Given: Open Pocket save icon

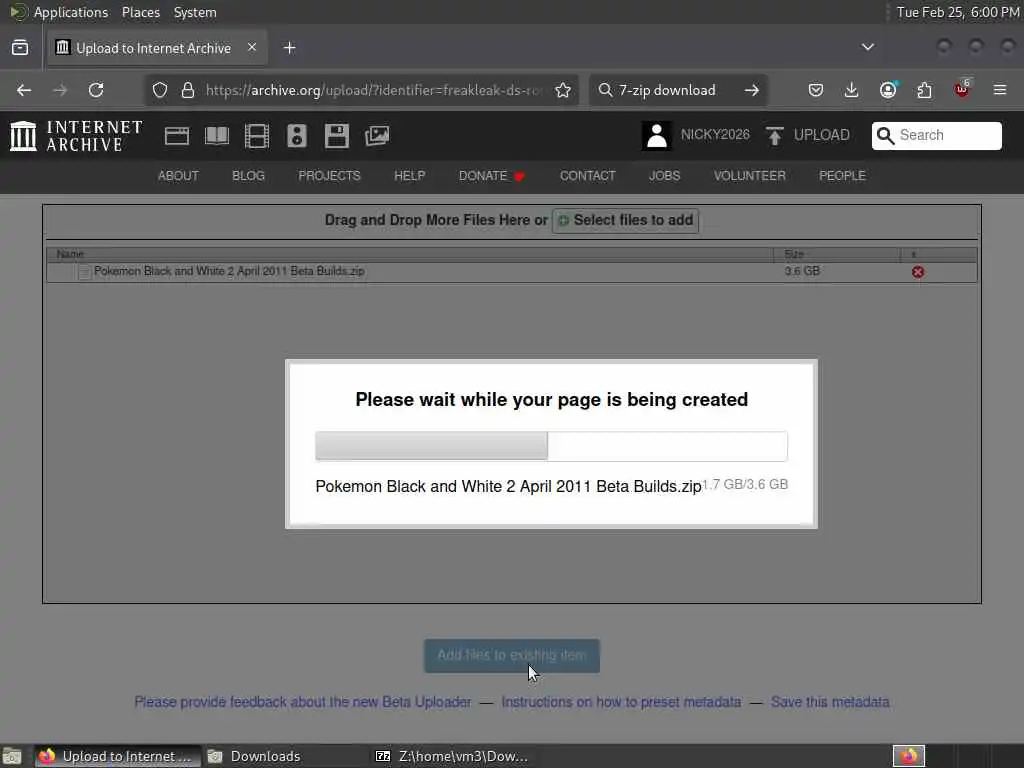Looking at the screenshot, I should tap(816, 90).
